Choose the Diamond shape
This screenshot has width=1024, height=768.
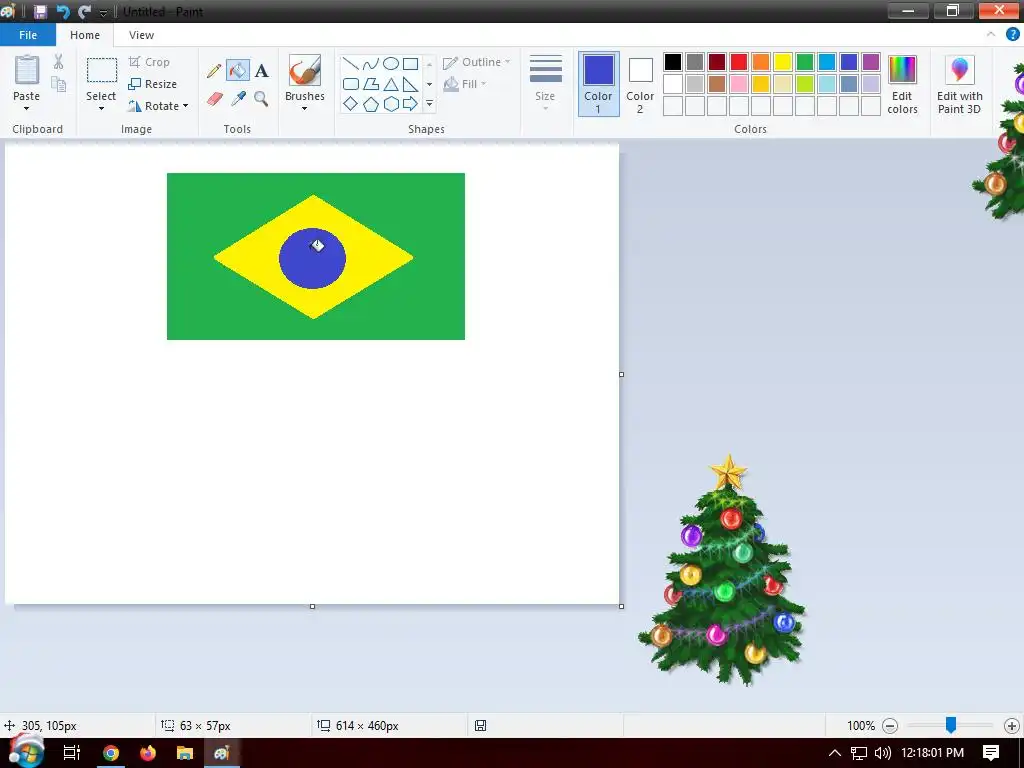[351, 104]
